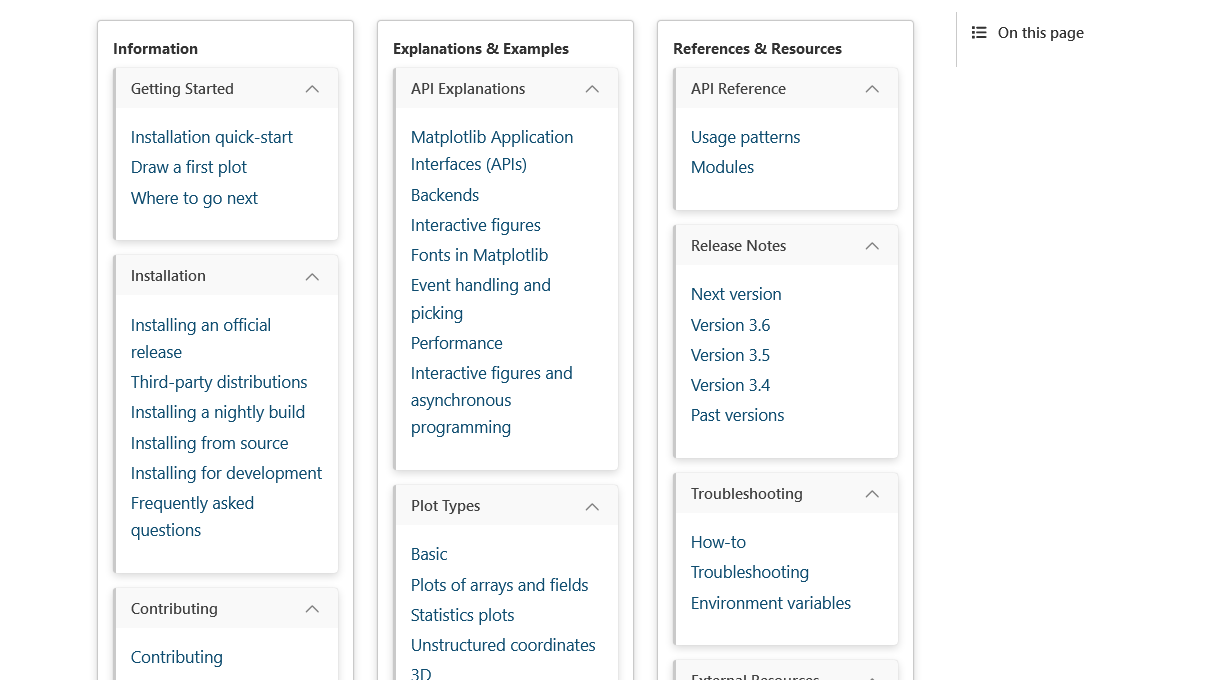
Task: Open the Usage patterns link
Action: pos(746,137)
